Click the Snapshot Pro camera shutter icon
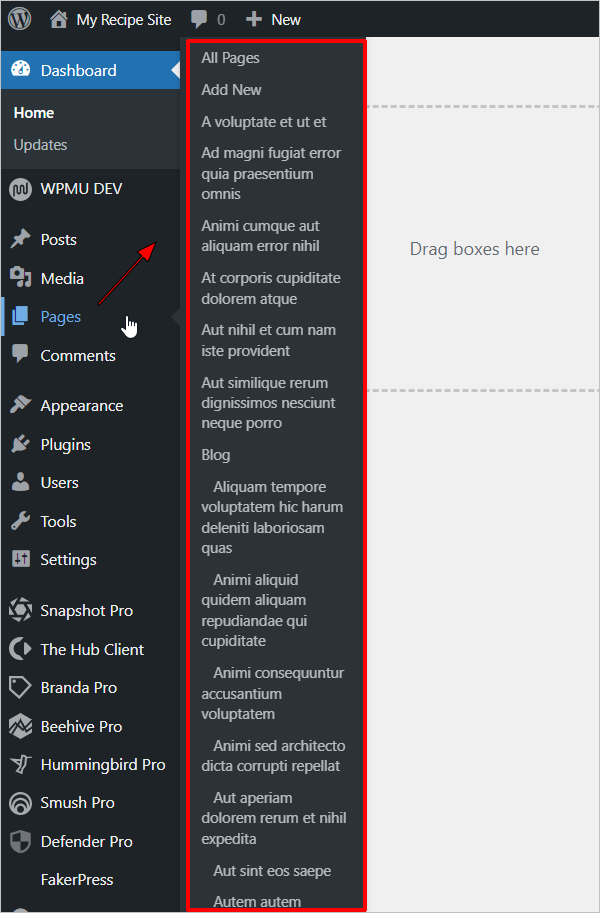This screenshot has height=913, width=600. 20,610
